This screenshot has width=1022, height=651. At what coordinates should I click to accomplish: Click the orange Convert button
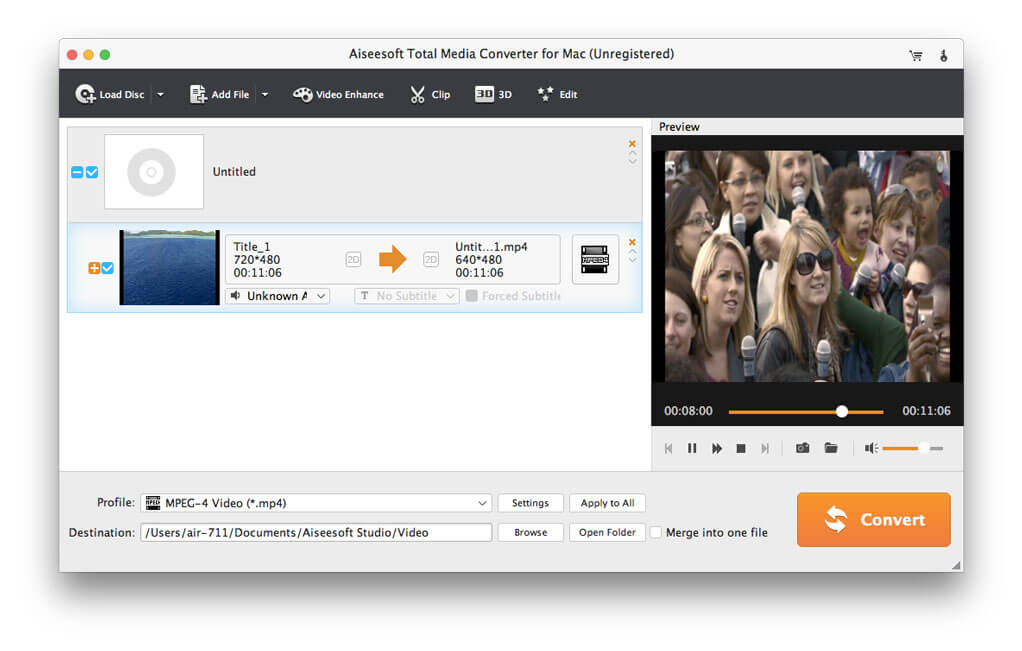click(x=873, y=519)
